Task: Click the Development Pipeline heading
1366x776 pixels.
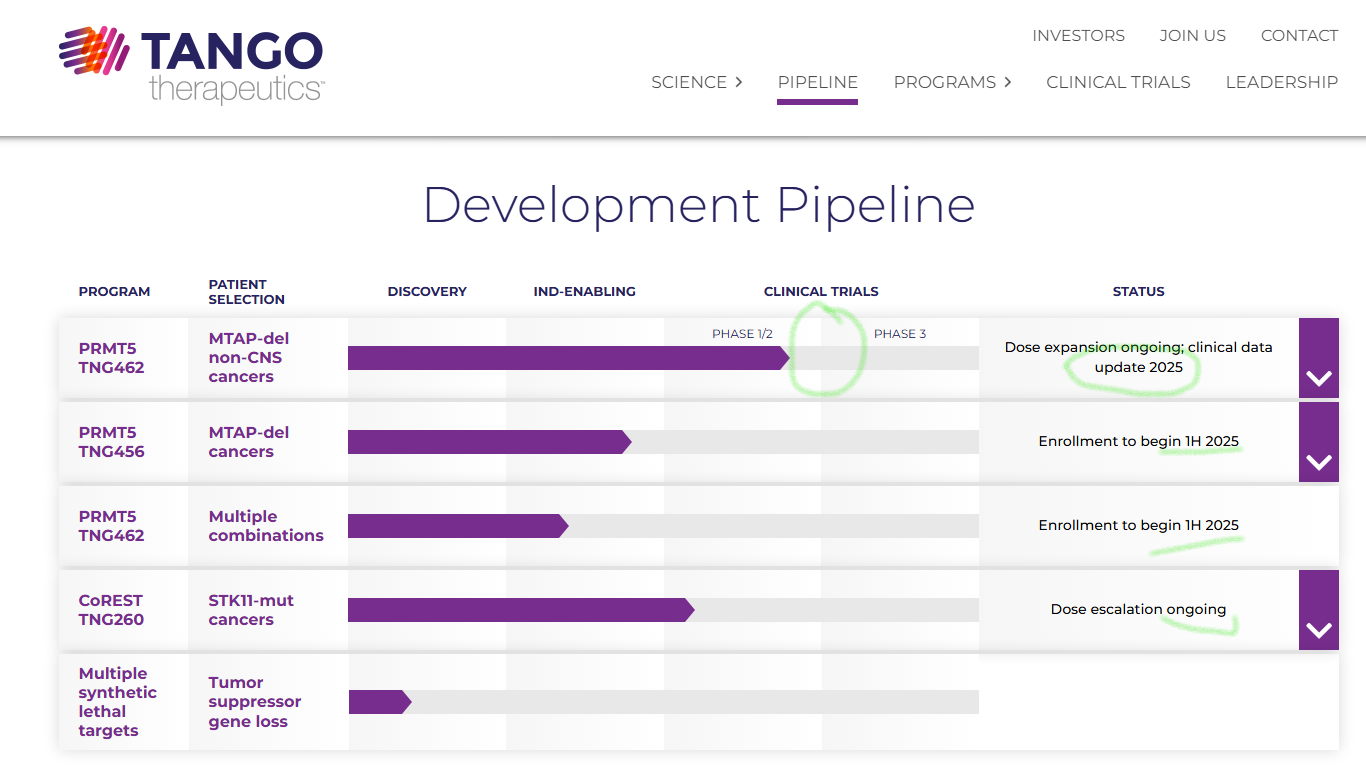Action: pos(699,204)
